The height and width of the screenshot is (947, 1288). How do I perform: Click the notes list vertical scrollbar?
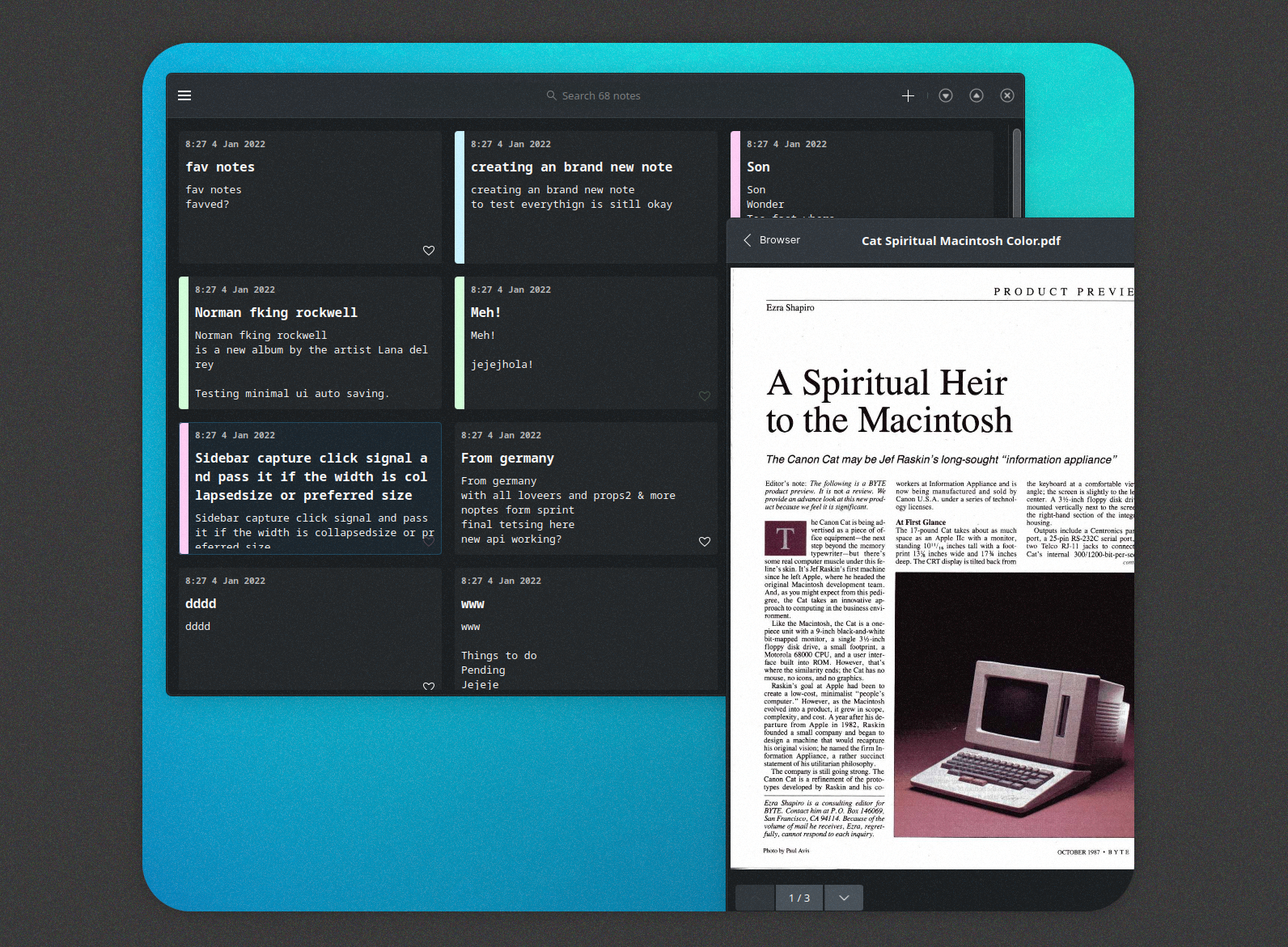[x=1017, y=174]
